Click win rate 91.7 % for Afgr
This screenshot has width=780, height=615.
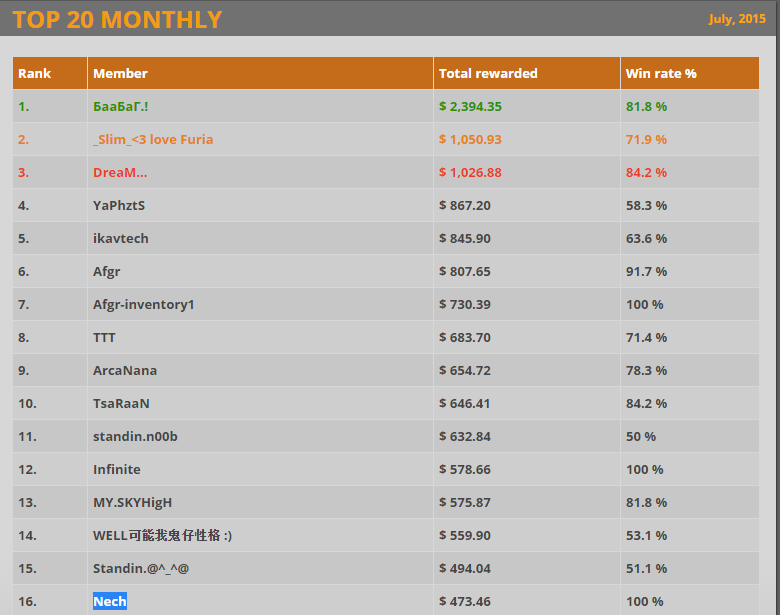646,272
